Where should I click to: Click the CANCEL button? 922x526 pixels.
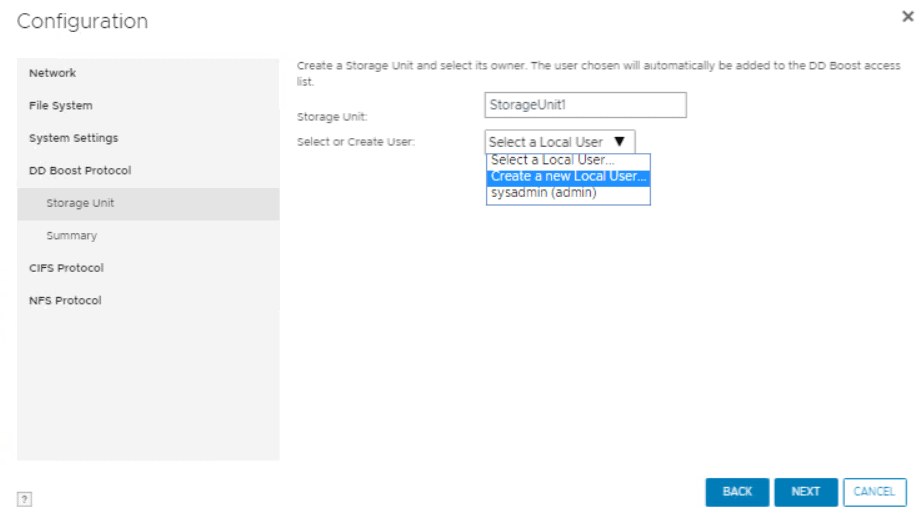tap(874, 492)
